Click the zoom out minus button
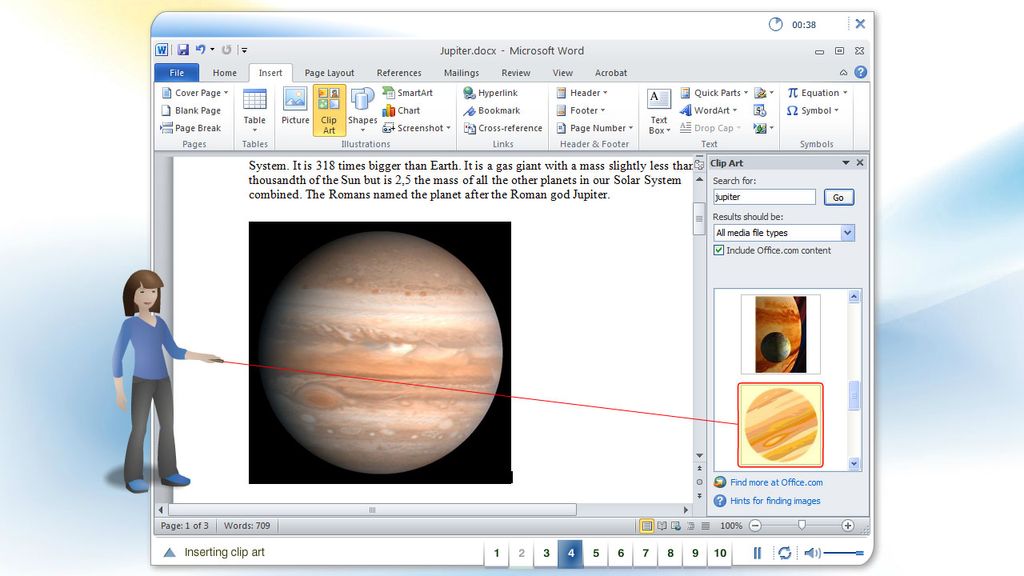 pos(756,526)
